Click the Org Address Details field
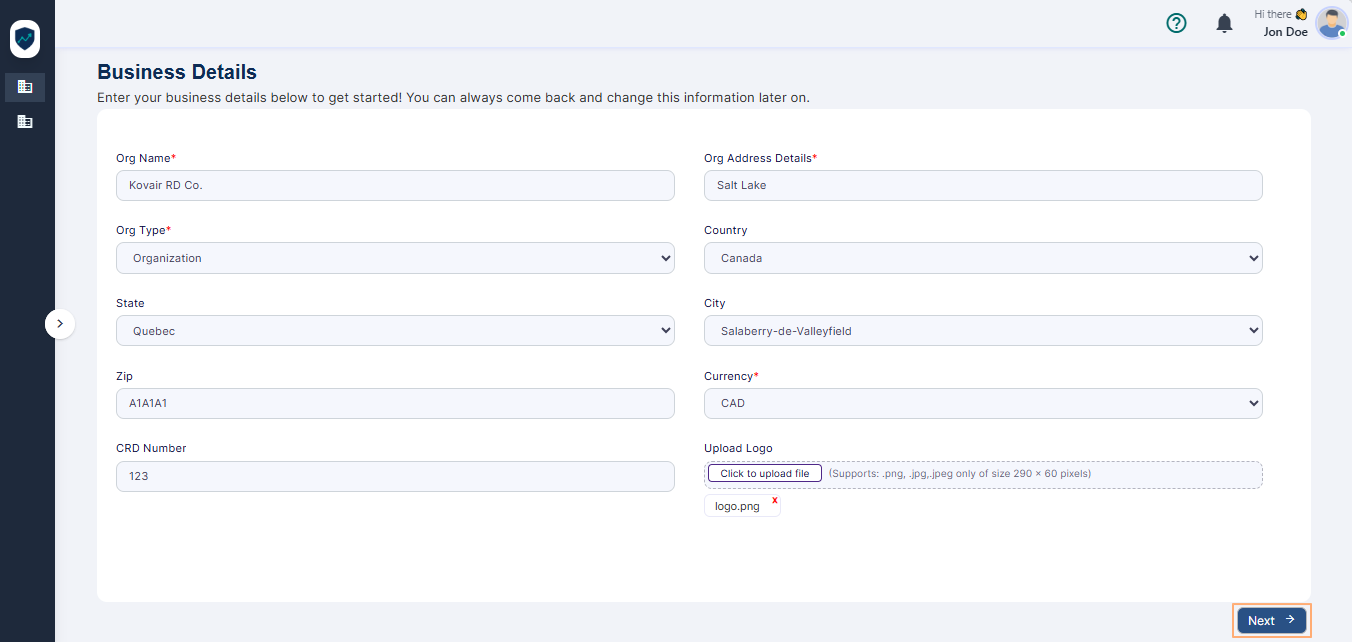 pos(983,185)
